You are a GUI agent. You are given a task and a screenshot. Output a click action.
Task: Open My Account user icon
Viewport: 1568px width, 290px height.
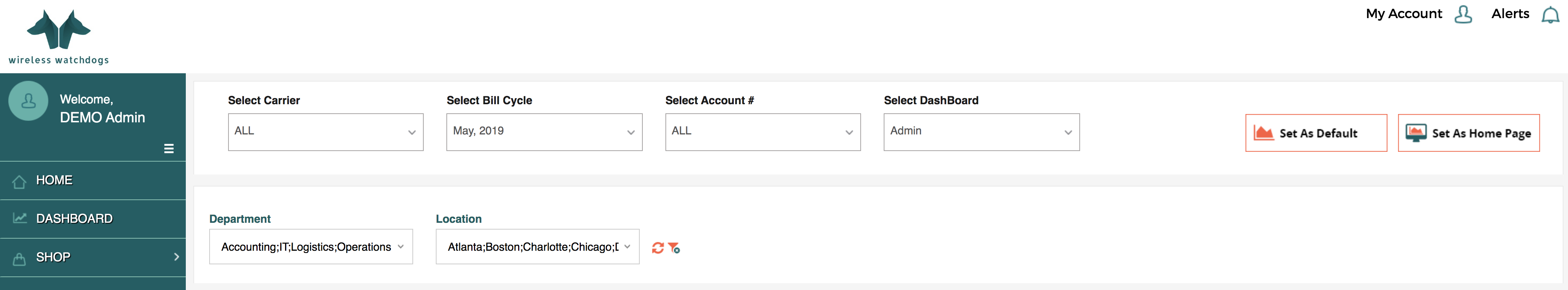click(1463, 14)
